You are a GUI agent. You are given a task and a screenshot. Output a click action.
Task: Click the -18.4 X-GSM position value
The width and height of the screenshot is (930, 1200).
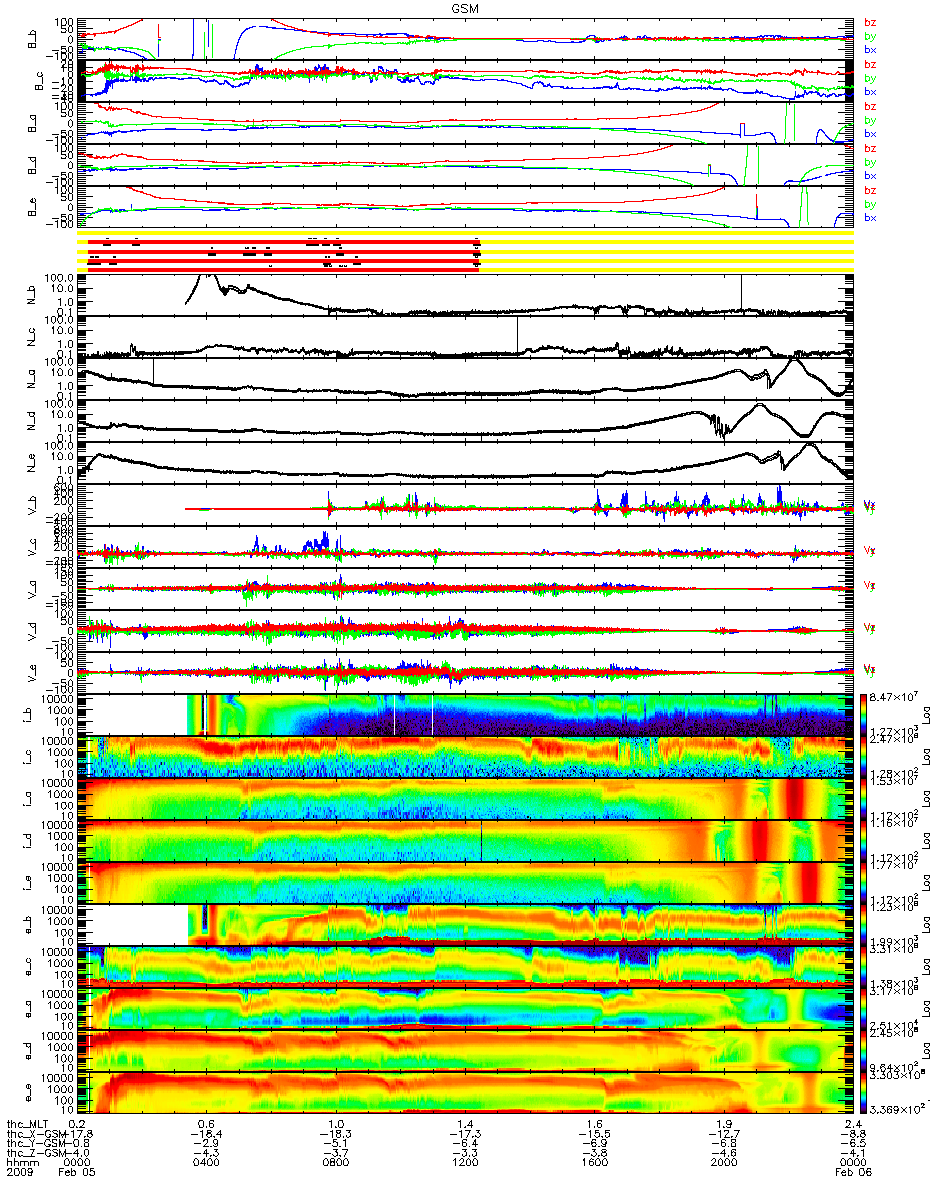208,1135
